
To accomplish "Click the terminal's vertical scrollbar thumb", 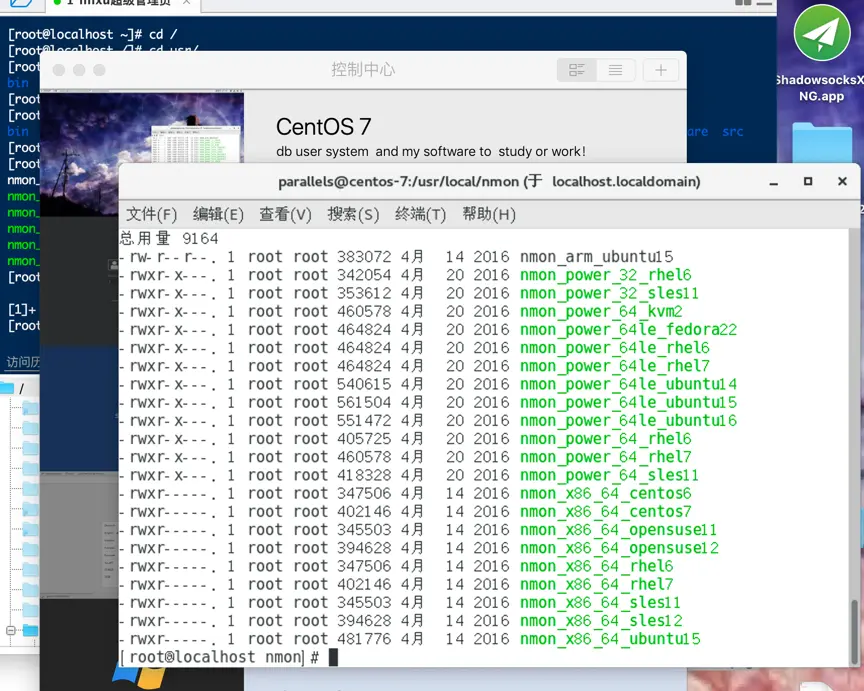I will point(855,631).
